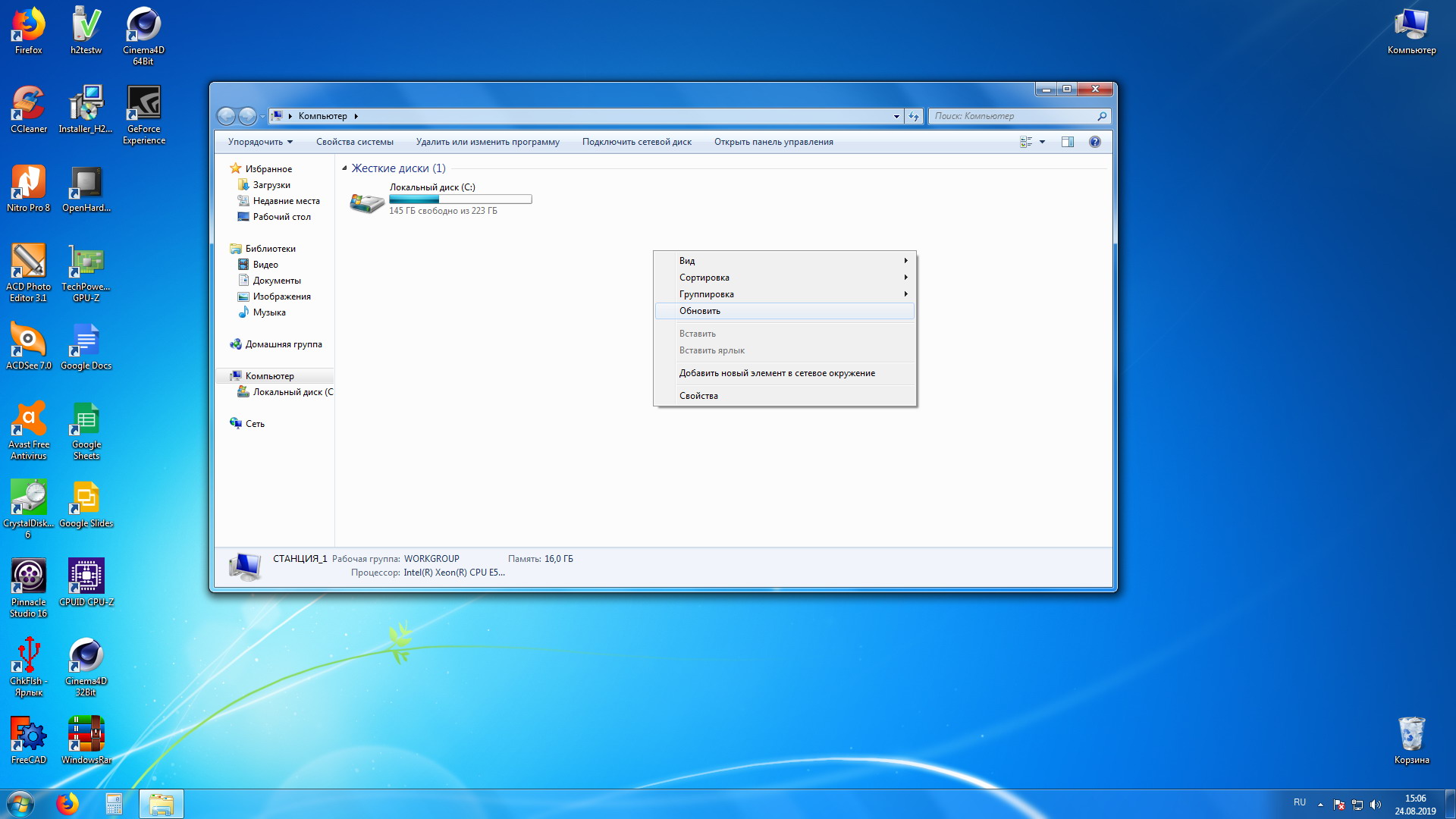Open the address bar history dropdown

pyautogui.click(x=896, y=116)
